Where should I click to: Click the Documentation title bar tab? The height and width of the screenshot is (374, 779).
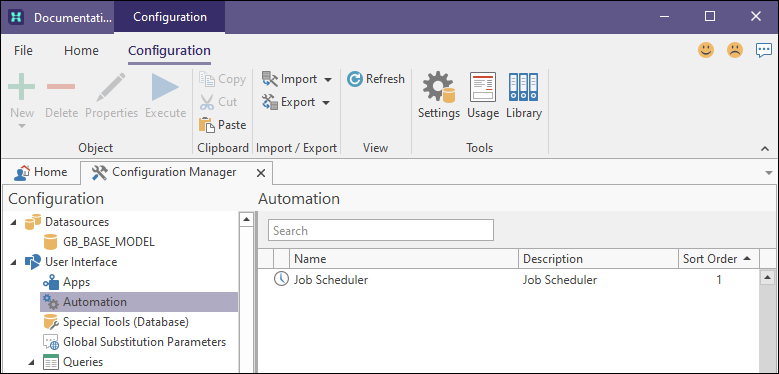coord(73,17)
